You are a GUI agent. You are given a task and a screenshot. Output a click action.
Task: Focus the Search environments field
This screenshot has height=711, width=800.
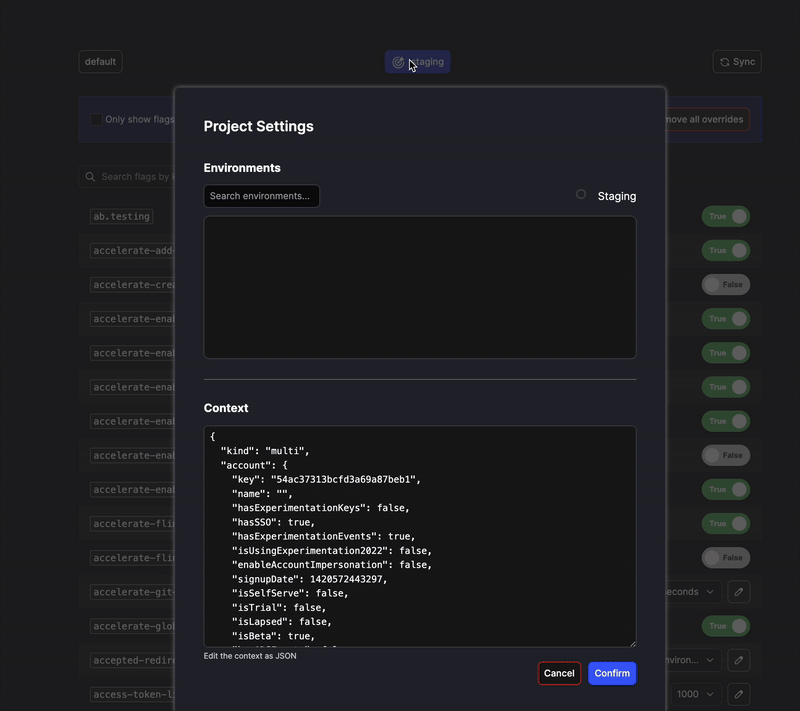[262, 196]
